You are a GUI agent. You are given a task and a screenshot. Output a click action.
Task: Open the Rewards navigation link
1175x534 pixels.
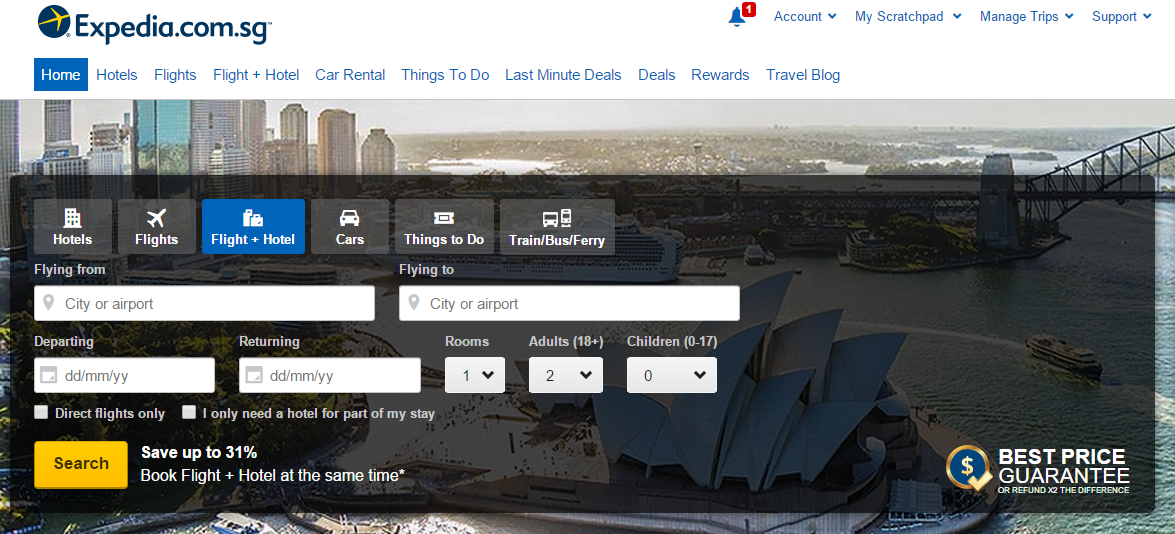[720, 75]
